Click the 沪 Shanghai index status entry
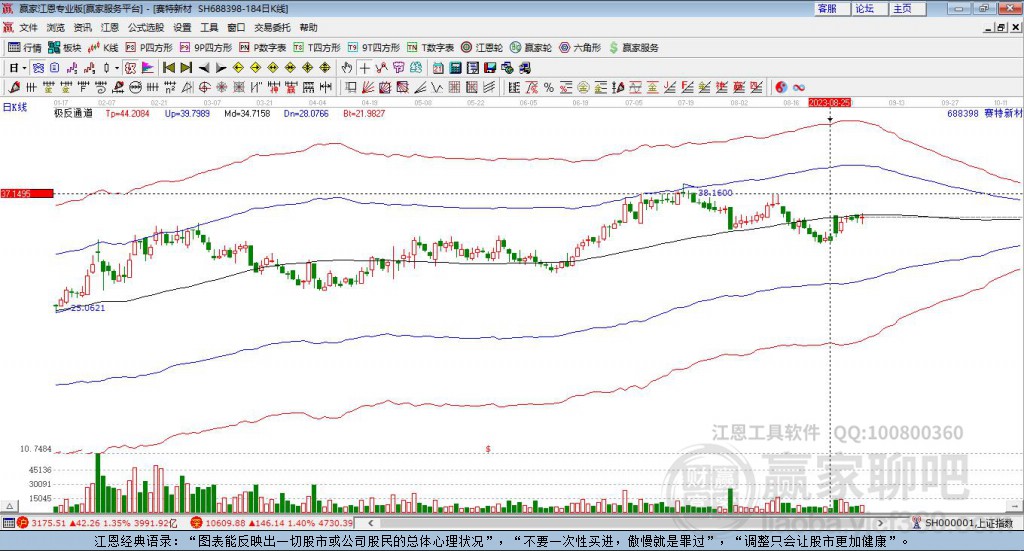 point(97,523)
